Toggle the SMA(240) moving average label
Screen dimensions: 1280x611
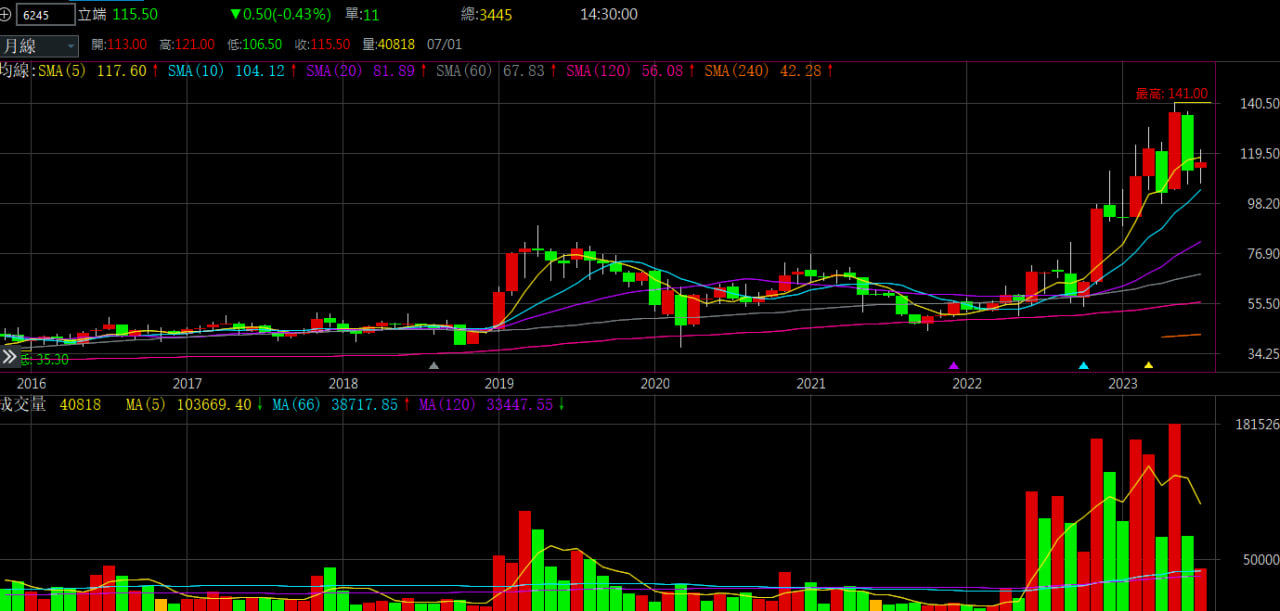pos(735,71)
